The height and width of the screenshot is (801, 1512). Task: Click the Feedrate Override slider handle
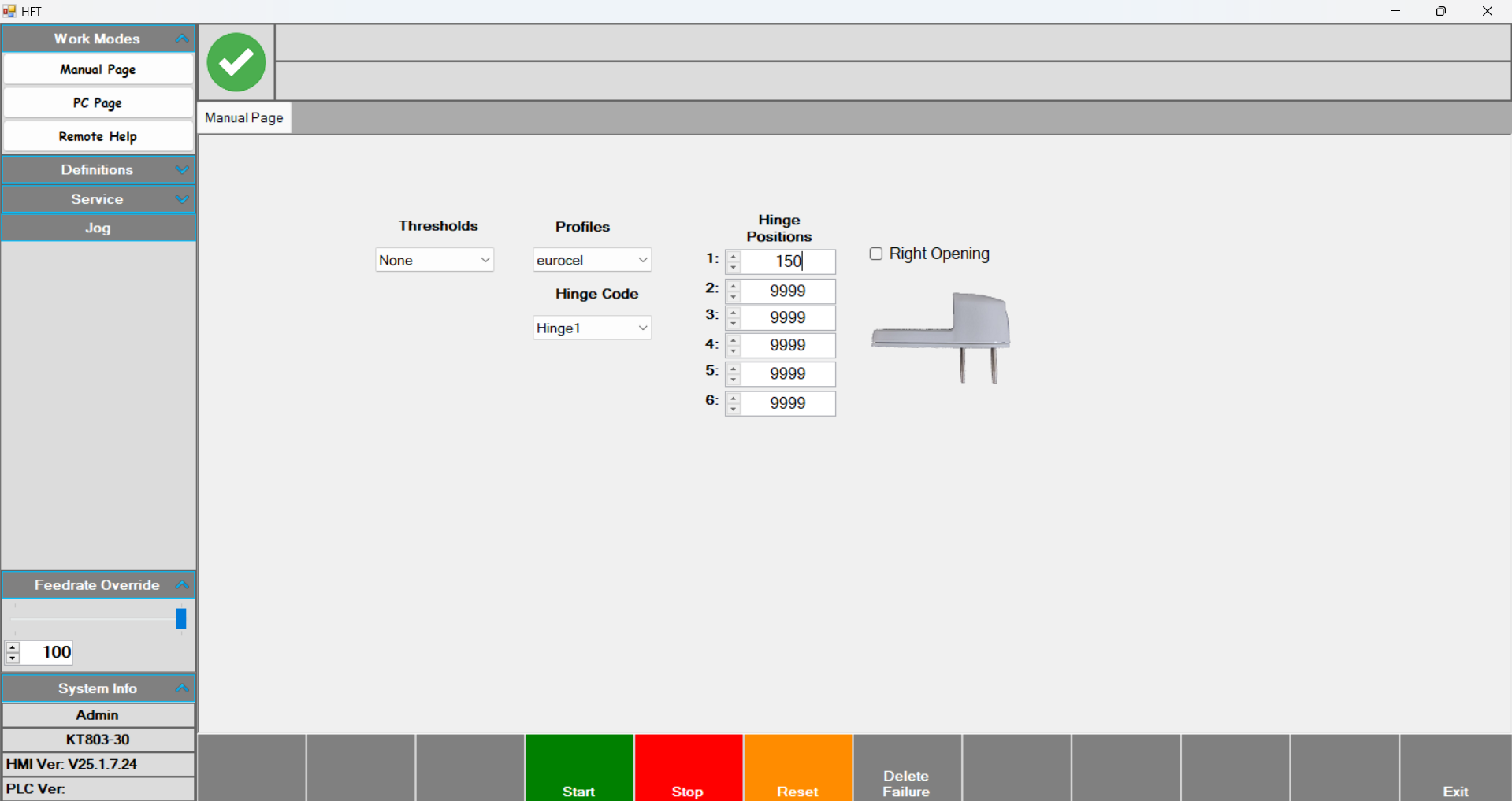pyautogui.click(x=180, y=619)
